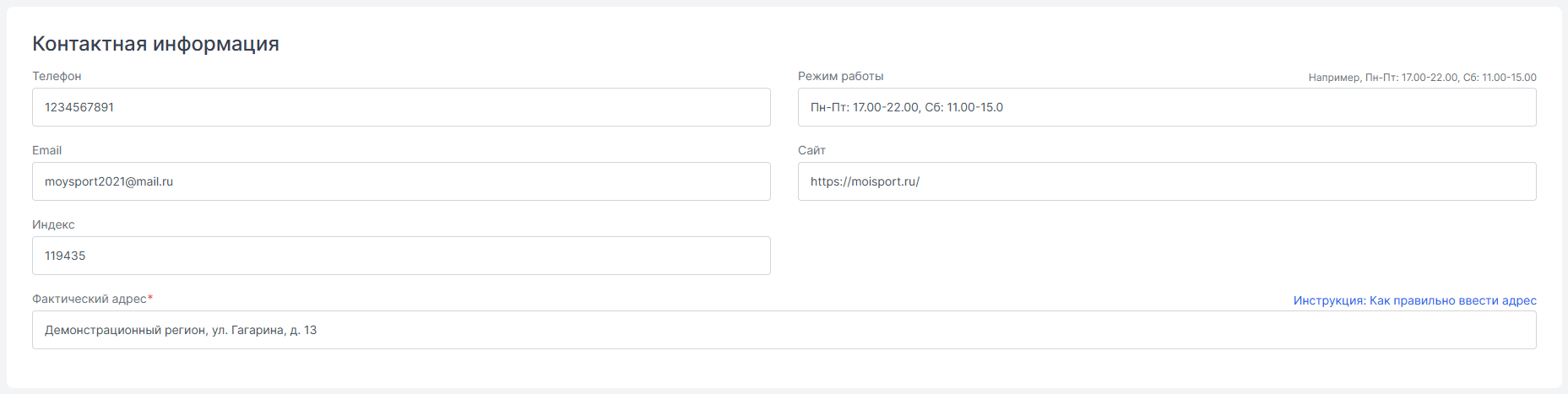The height and width of the screenshot is (394, 1568).
Task: Focus the Фактический адрес input field
Action: tap(784, 330)
